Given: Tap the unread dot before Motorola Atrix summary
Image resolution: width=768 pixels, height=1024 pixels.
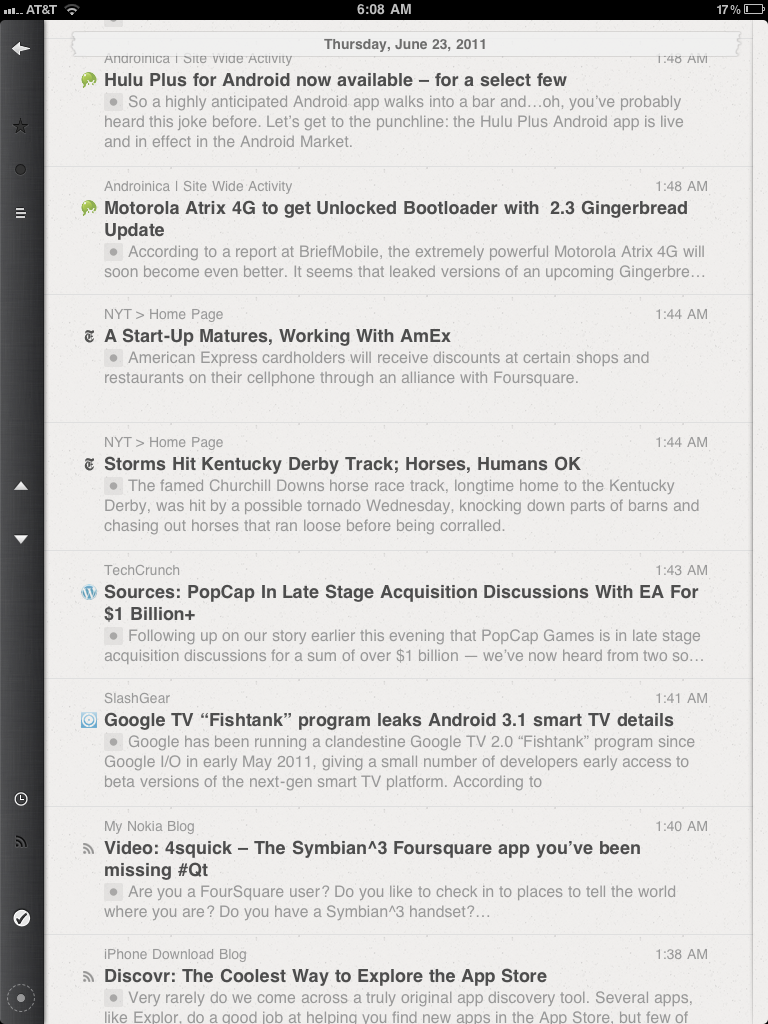Looking at the screenshot, I should coord(114,252).
